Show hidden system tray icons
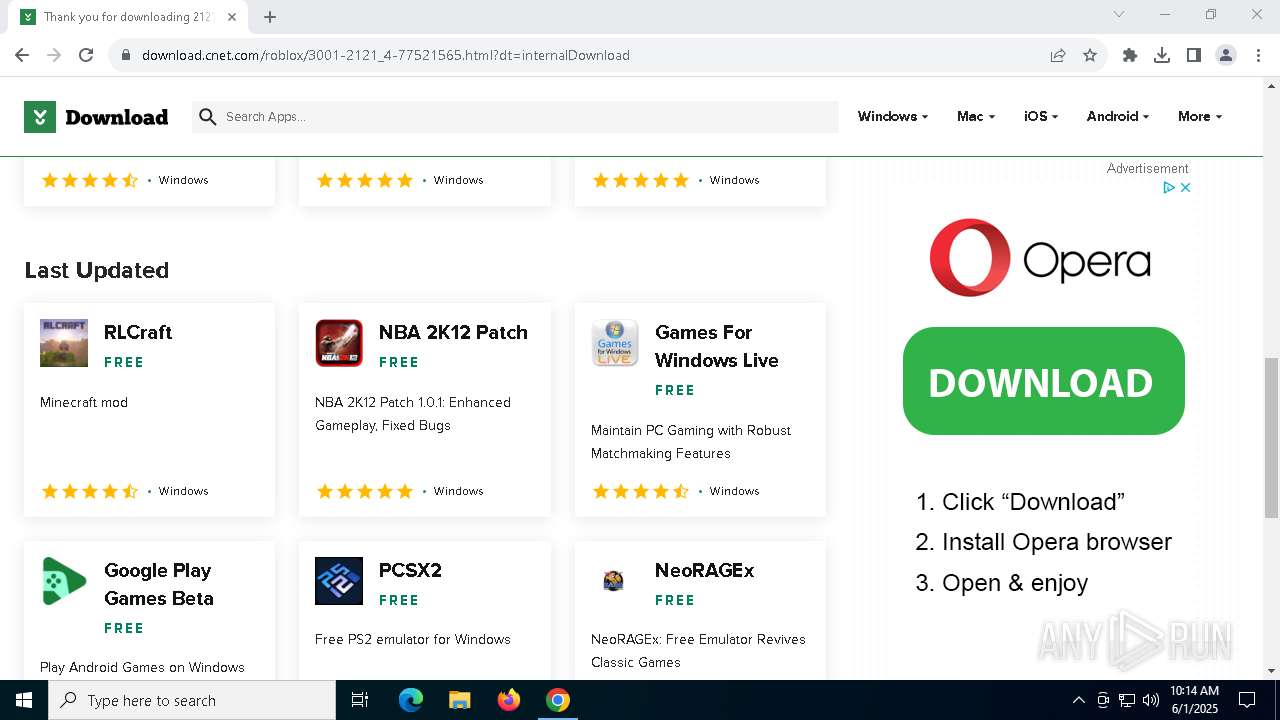Image resolution: width=1280 pixels, height=720 pixels. coord(1078,700)
